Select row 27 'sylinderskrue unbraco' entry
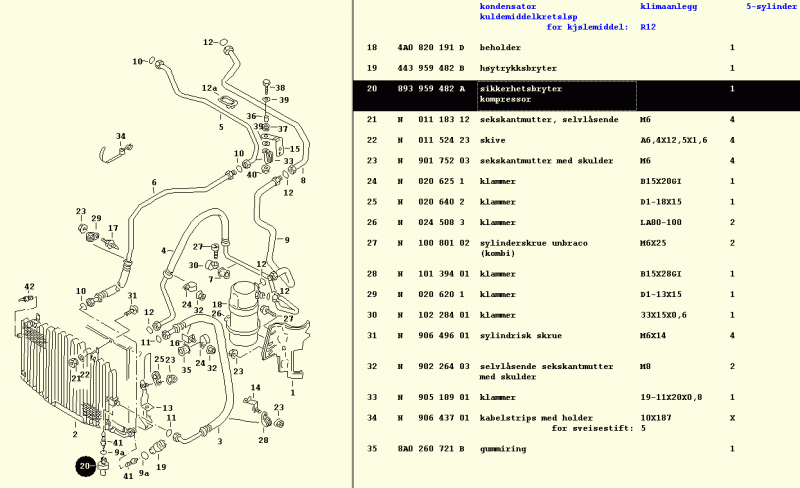Screen dimensions: 800x488 (x=531, y=243)
